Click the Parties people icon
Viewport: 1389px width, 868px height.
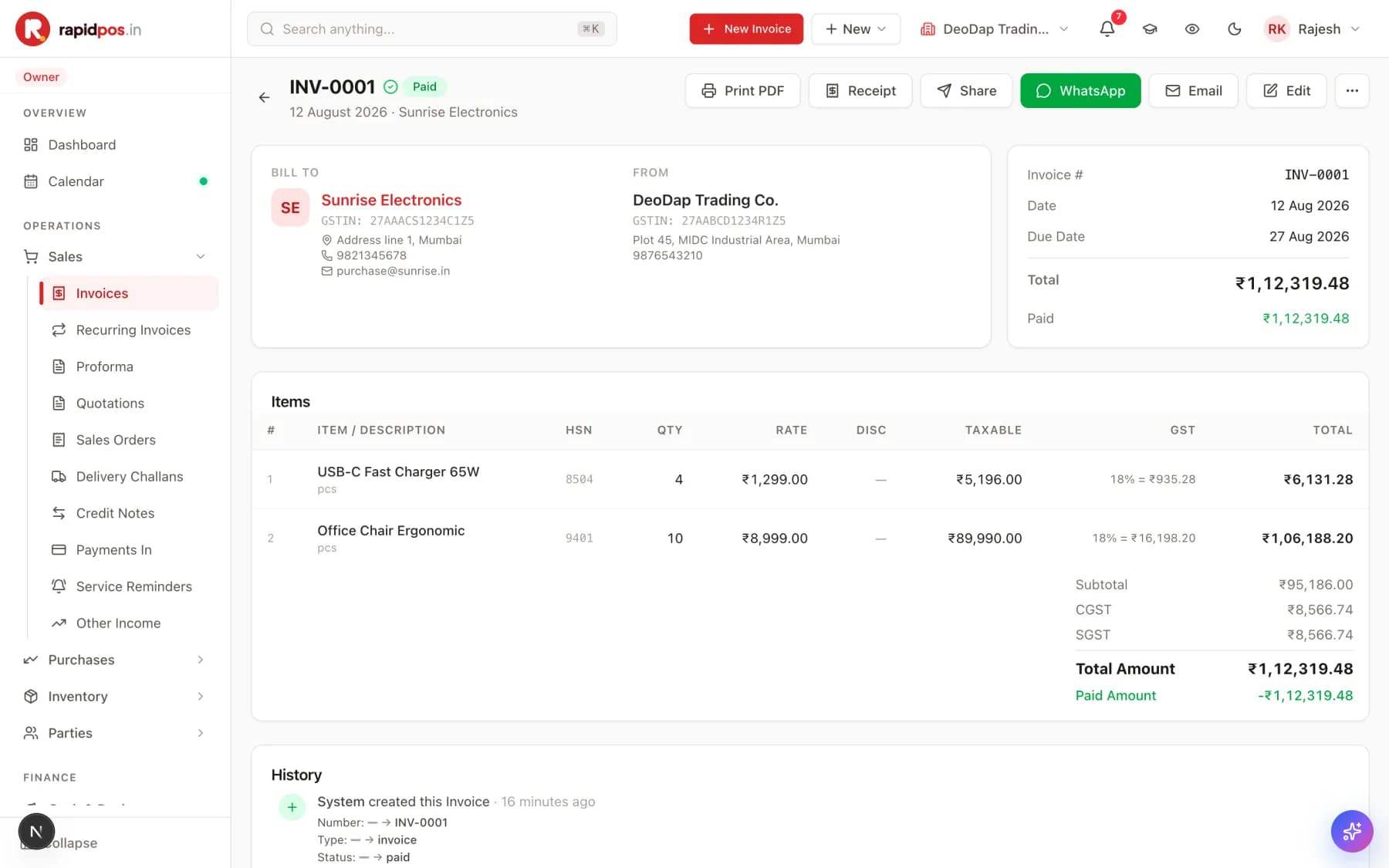[x=31, y=733]
